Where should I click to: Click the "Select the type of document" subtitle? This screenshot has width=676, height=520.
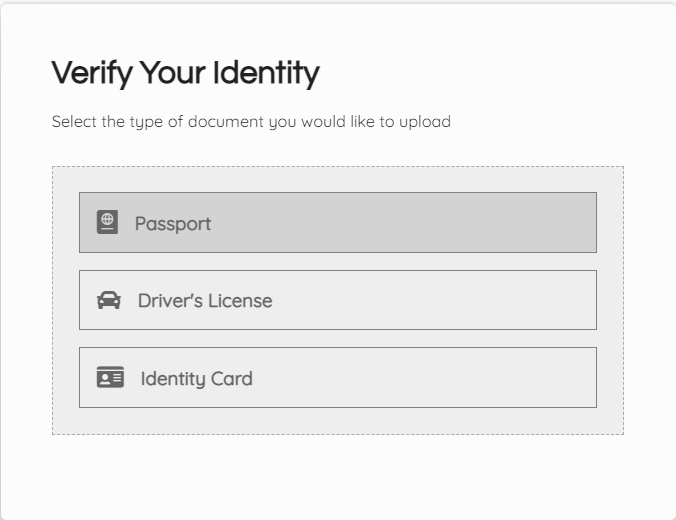[x=251, y=122]
